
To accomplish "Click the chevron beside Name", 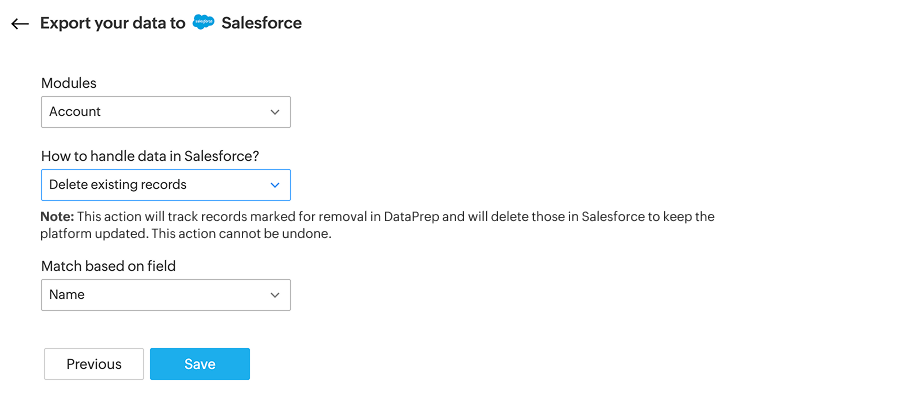I will tap(275, 295).
